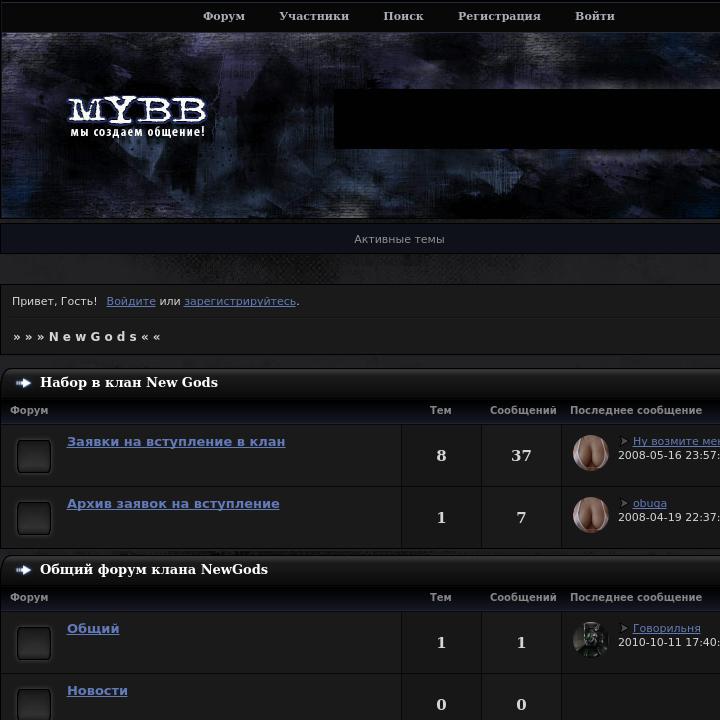720x720 pixels.
Task: Open the obuga last post link
Action: (650, 503)
